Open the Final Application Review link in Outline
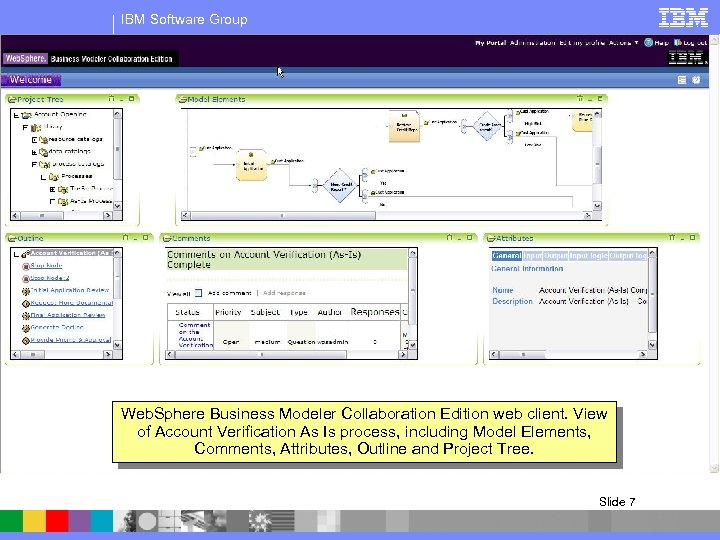This screenshot has height=540, width=720. [68, 315]
